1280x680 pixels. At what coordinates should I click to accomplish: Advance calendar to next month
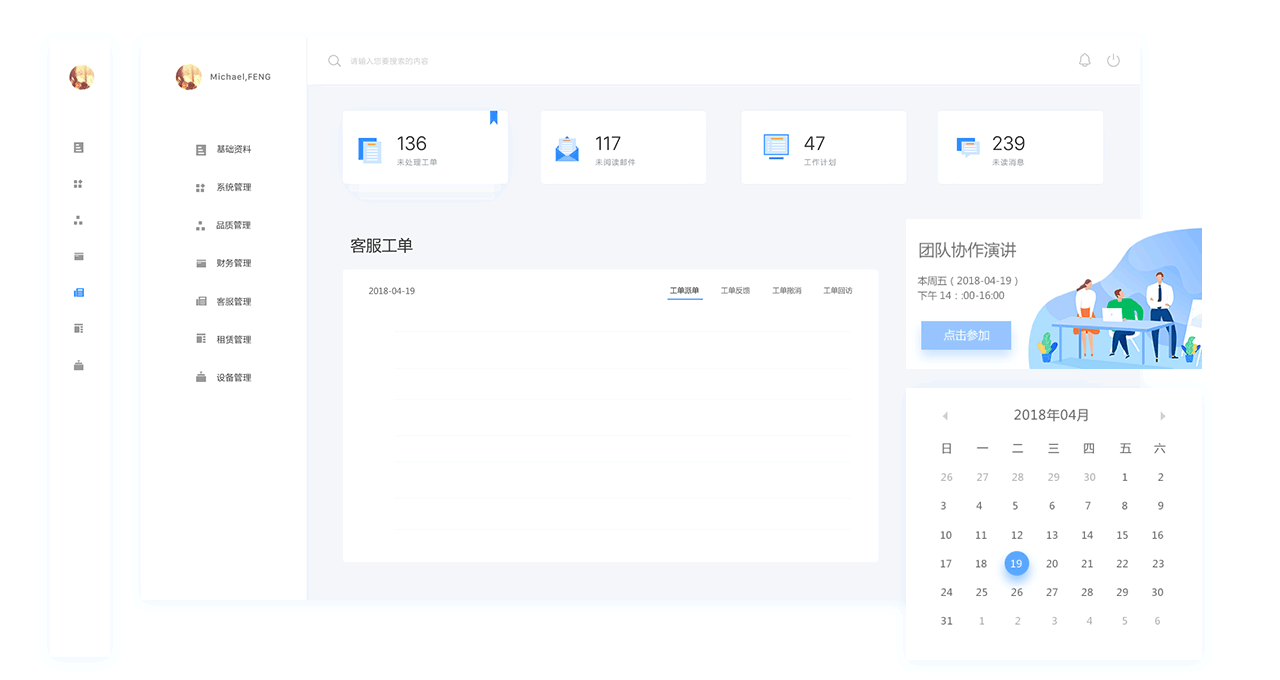click(x=1162, y=416)
